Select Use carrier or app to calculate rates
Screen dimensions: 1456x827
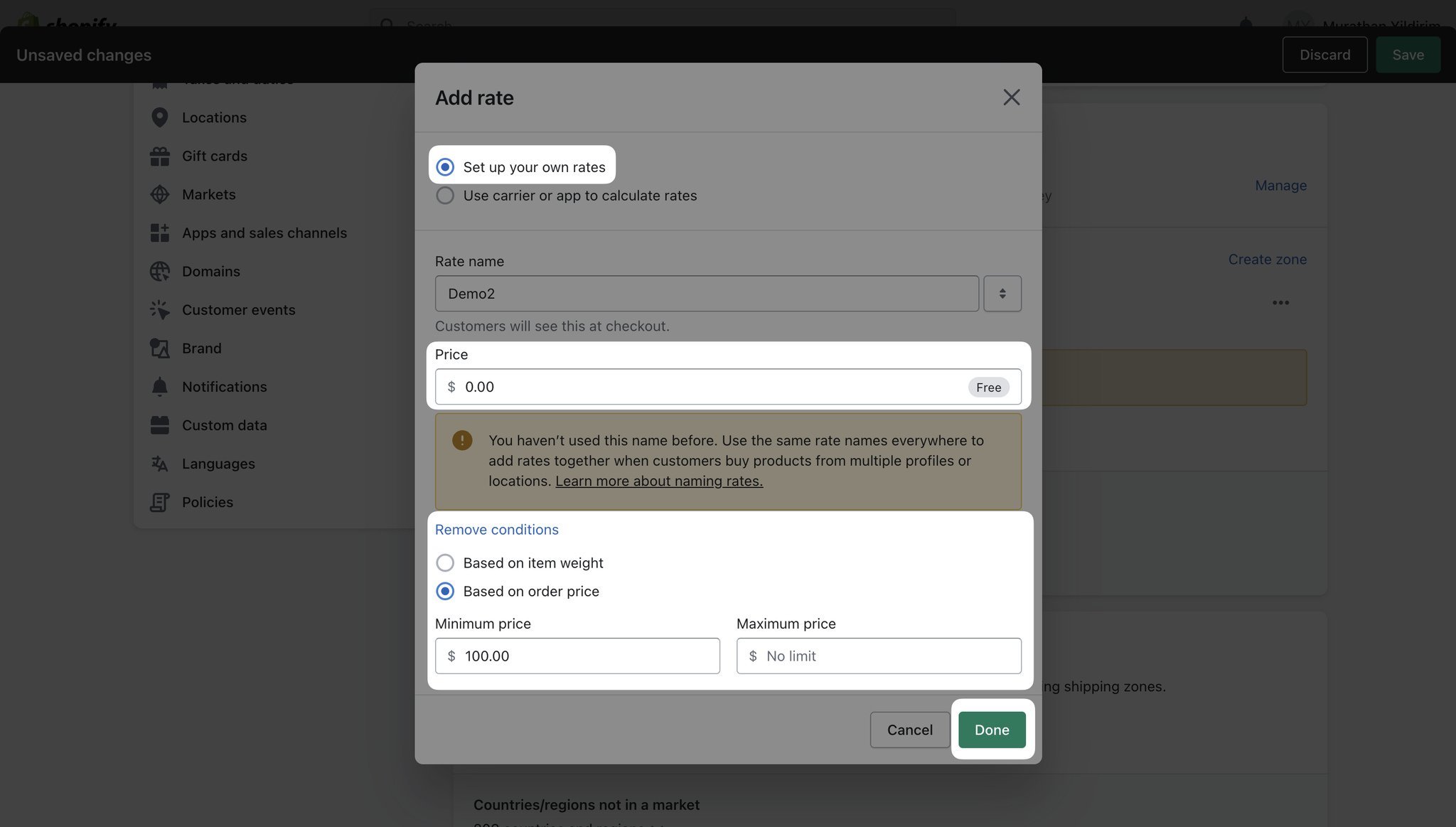(445, 196)
